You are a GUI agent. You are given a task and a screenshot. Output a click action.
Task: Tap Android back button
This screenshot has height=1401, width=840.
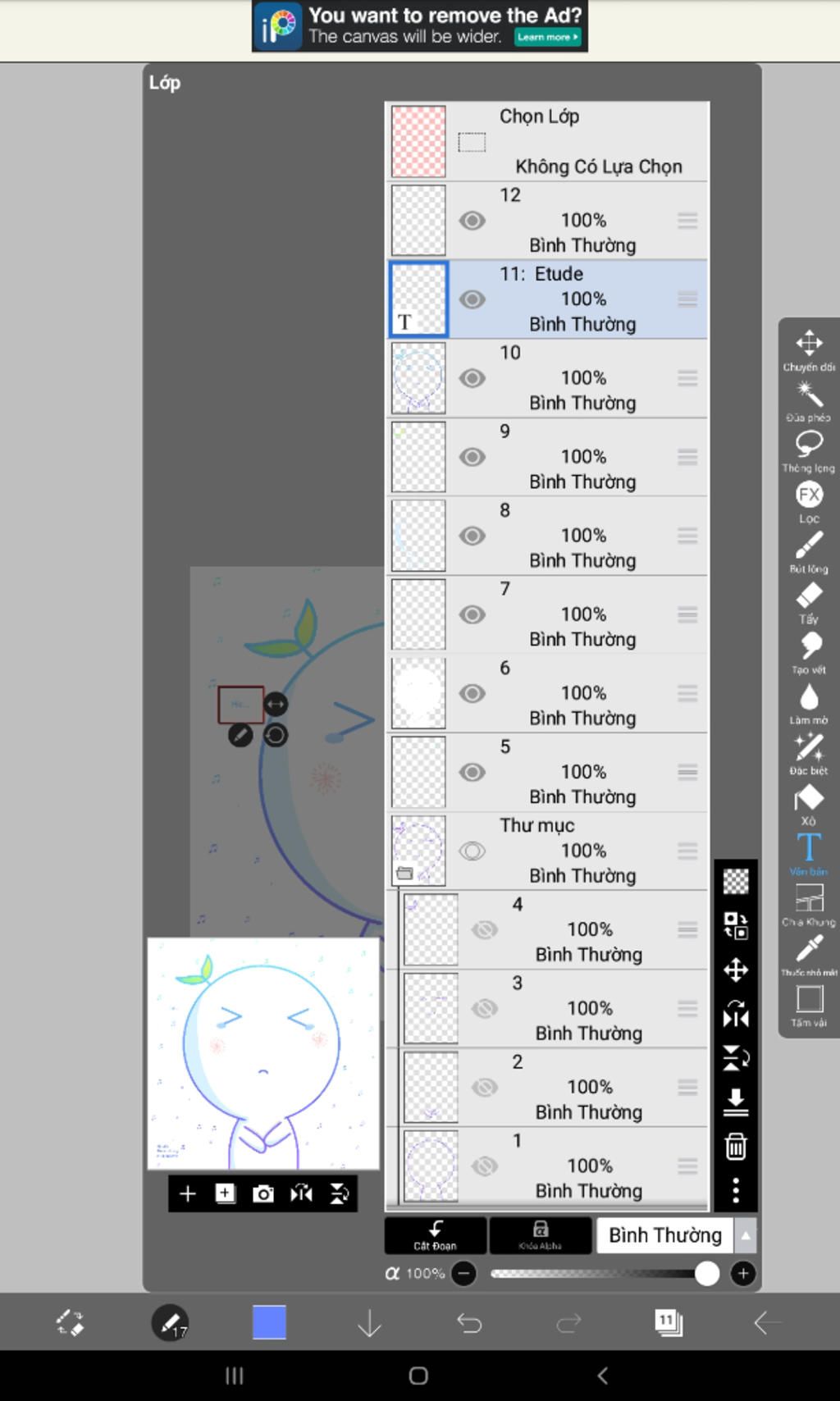(603, 1376)
